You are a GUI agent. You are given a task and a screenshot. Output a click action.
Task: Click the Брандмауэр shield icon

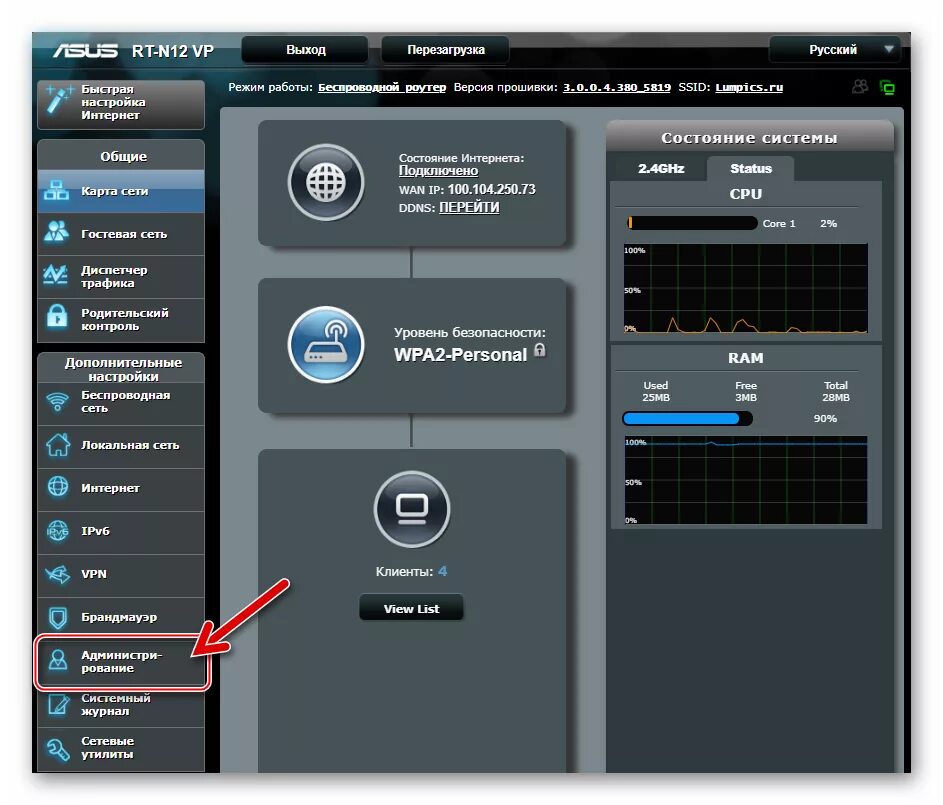tap(58, 617)
